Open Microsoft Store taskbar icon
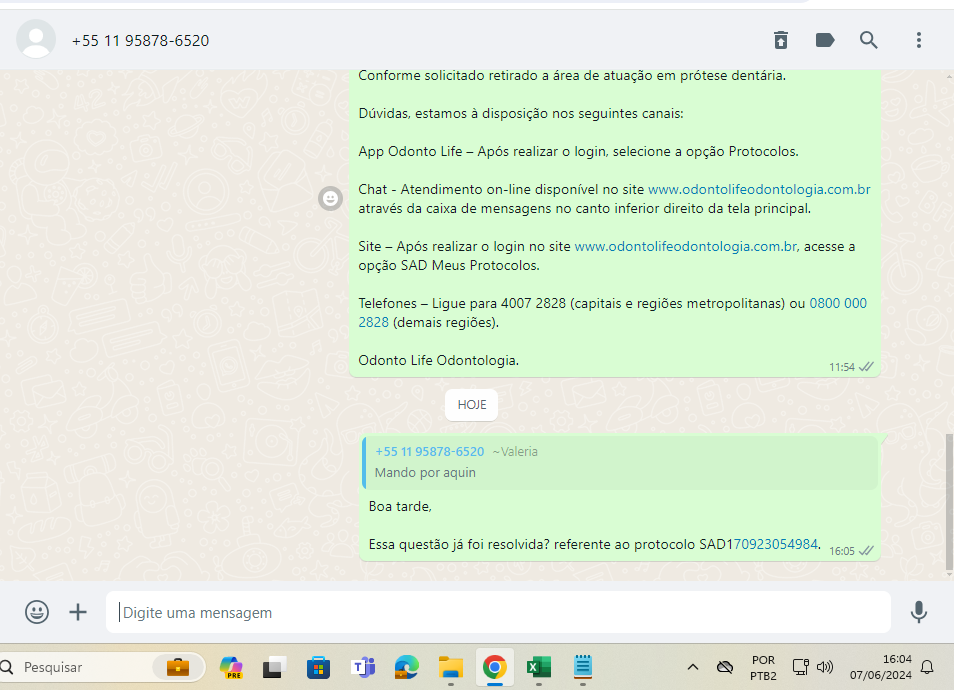954x690 pixels. coord(318,667)
